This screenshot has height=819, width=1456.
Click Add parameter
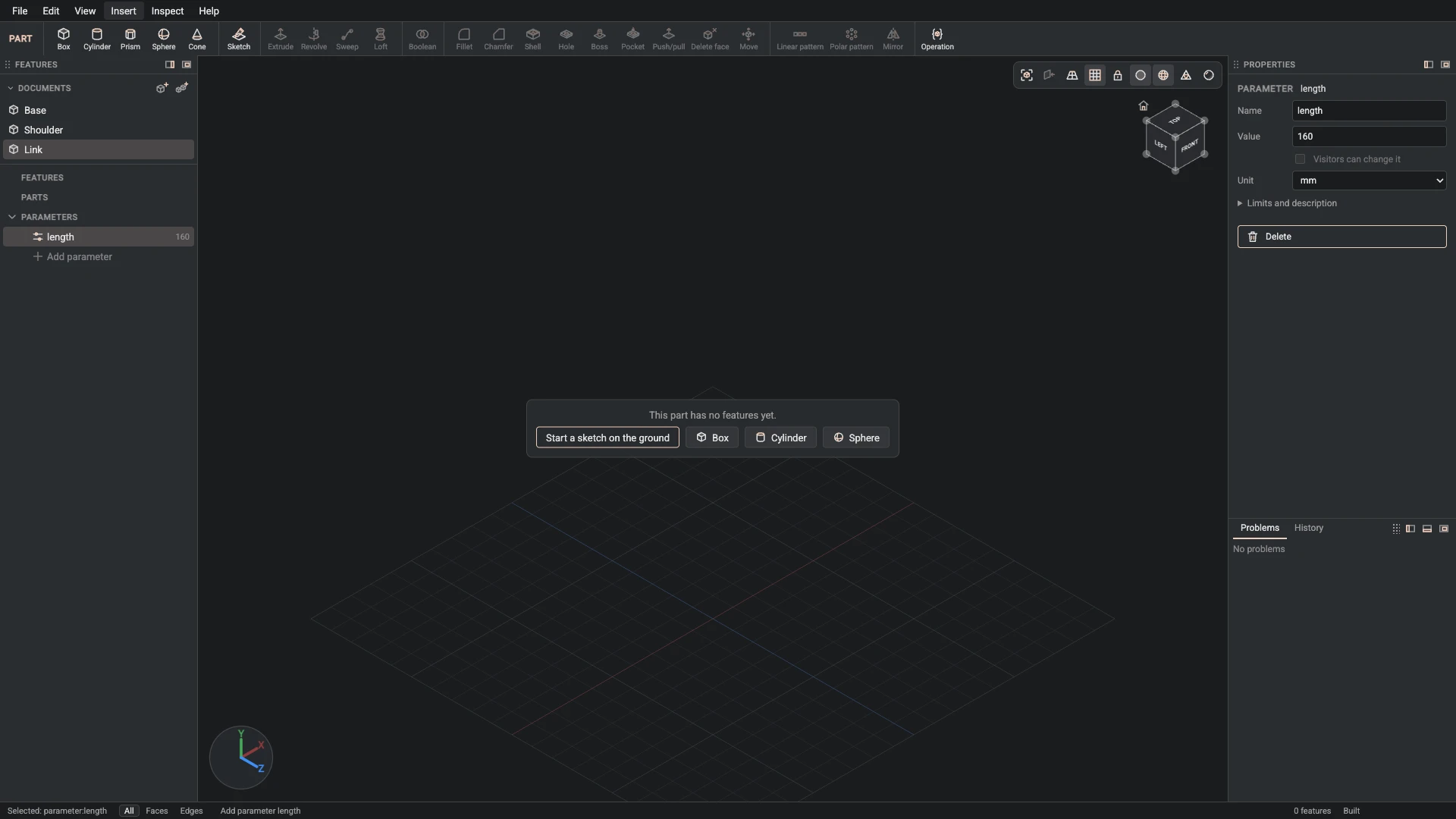[x=73, y=256]
